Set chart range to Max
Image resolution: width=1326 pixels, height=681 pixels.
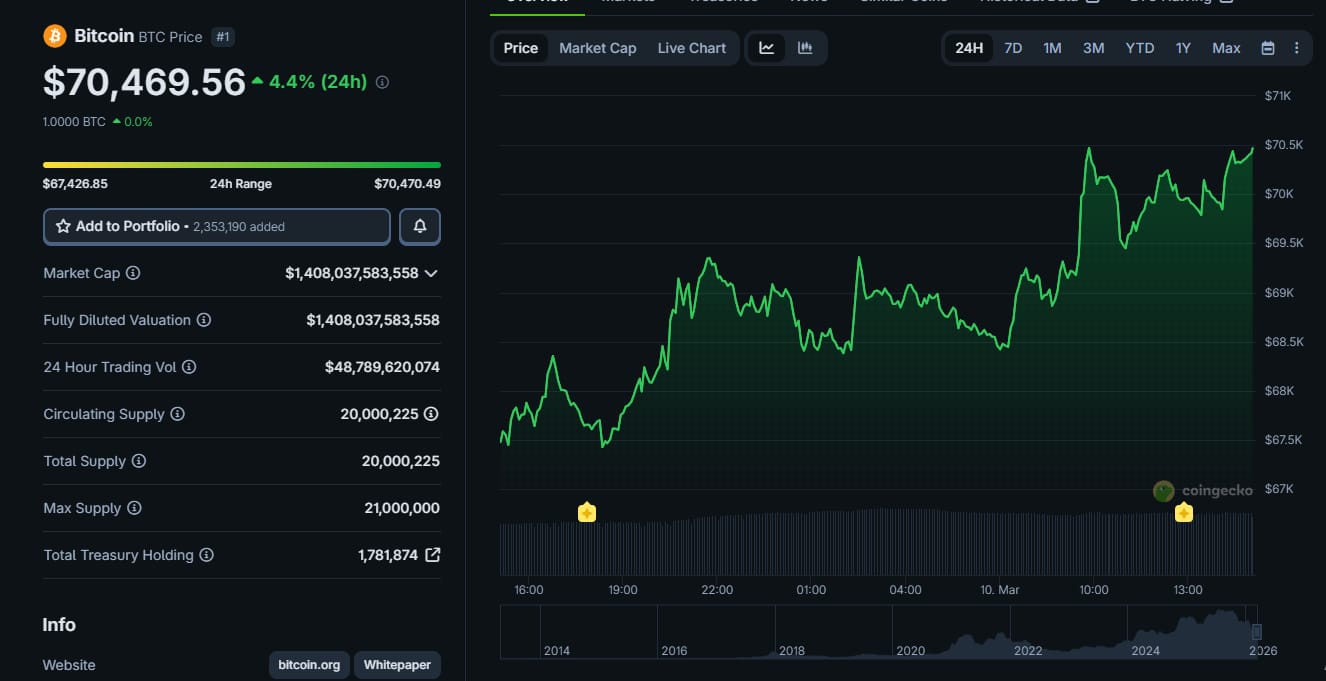pos(1226,48)
